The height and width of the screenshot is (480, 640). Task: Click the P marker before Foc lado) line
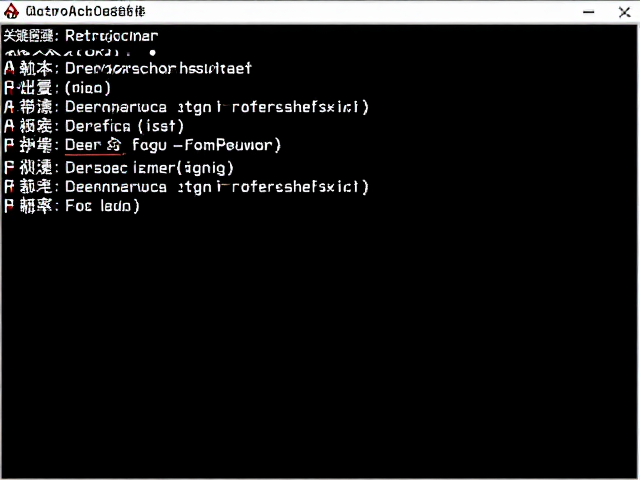click(x=9, y=205)
